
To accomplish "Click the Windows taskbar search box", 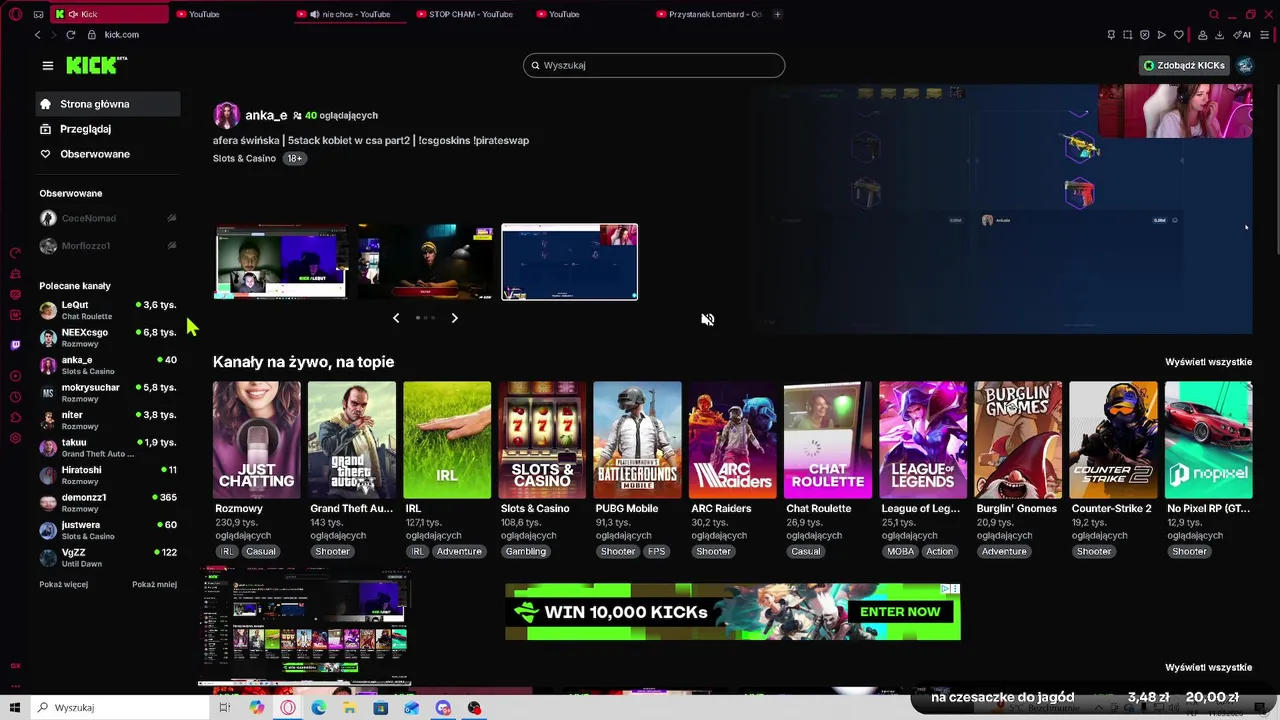I will click(x=118, y=708).
